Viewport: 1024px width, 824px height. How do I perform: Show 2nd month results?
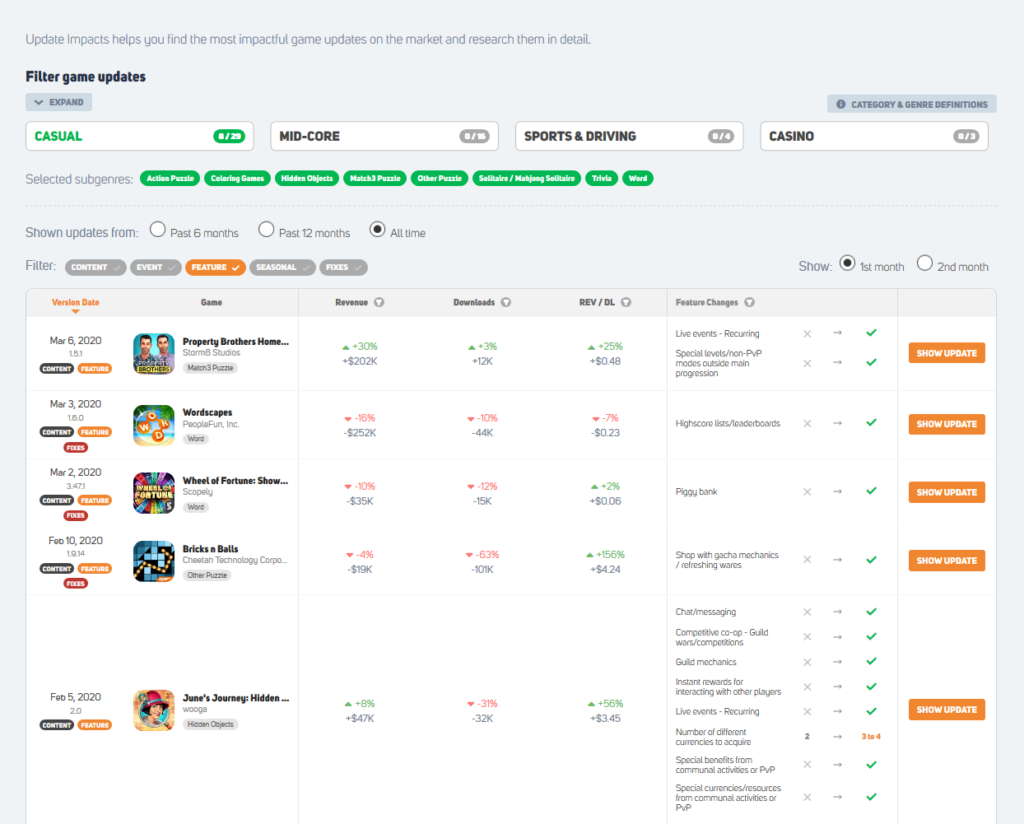click(x=925, y=264)
